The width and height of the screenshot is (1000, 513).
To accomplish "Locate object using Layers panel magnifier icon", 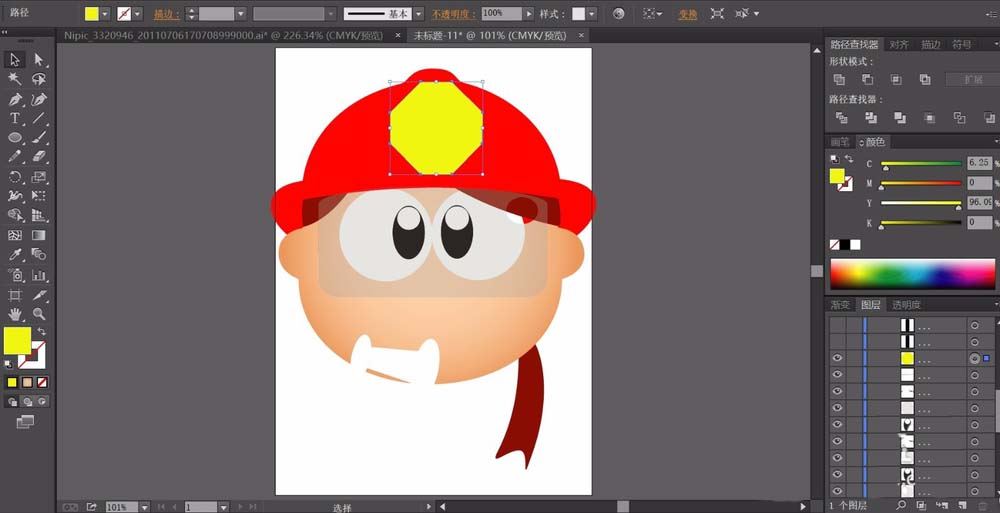I will tap(901, 505).
